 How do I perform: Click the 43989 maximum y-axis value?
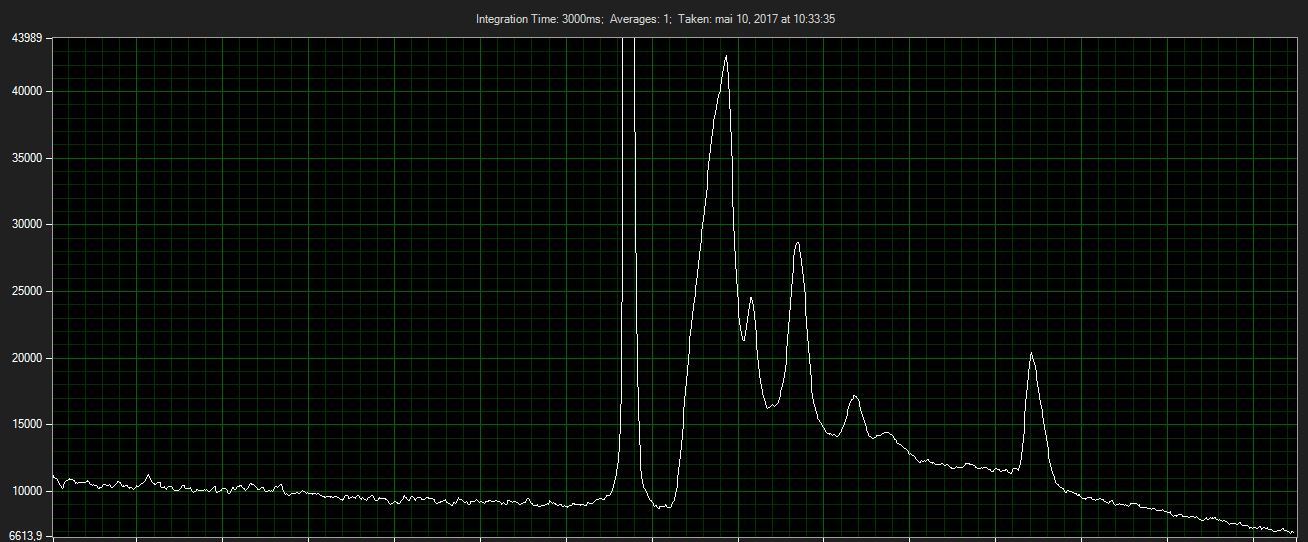[x=26, y=38]
